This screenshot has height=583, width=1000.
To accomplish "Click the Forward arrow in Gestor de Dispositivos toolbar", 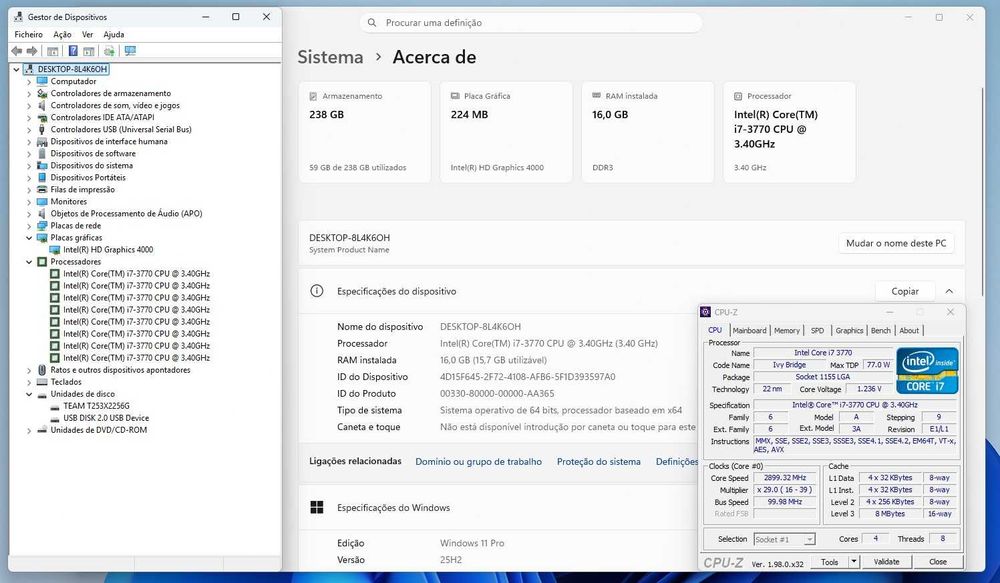I will pos(31,51).
